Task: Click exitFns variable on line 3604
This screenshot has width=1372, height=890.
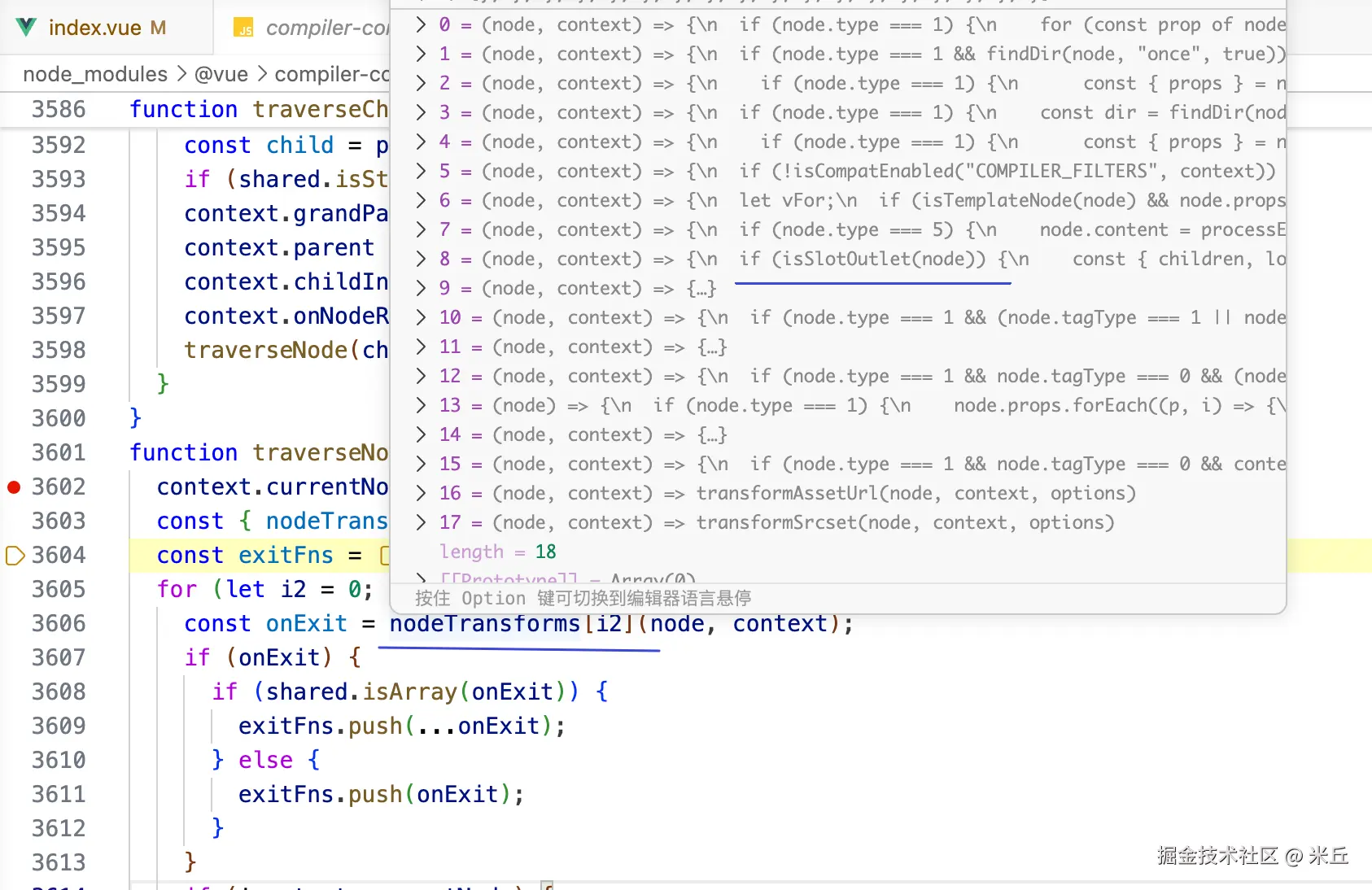Action: [286, 555]
